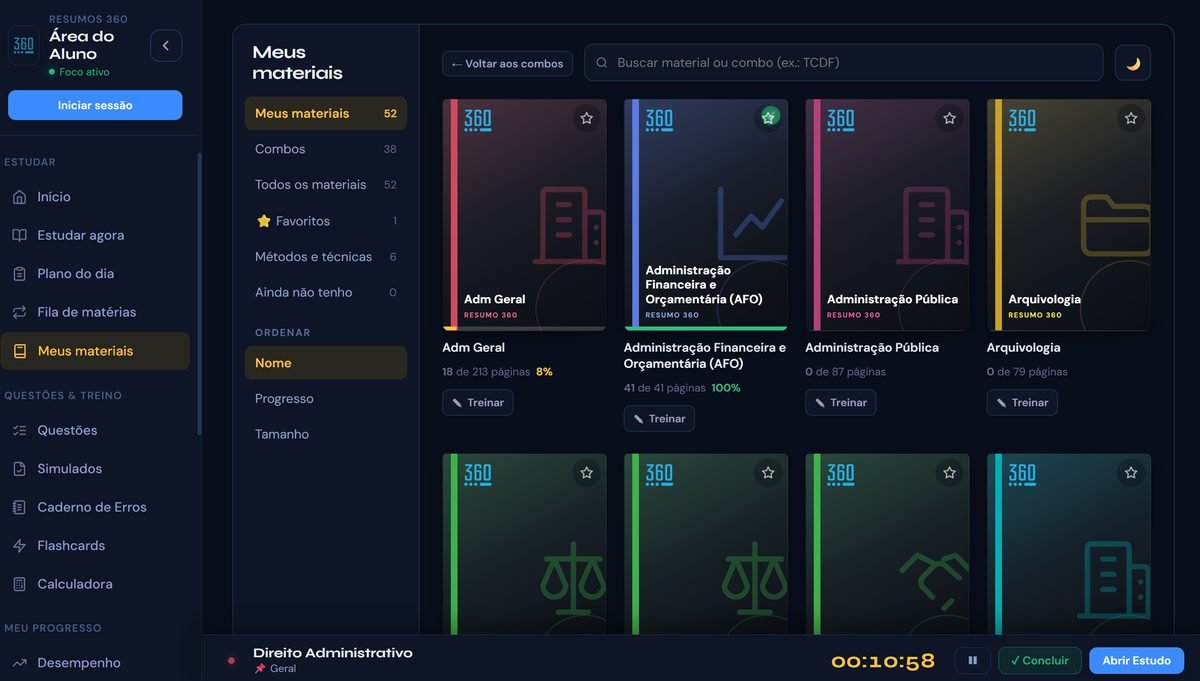The image size is (1200, 681).
Task: Click Abrir Estudo button
Action: click(1137, 661)
